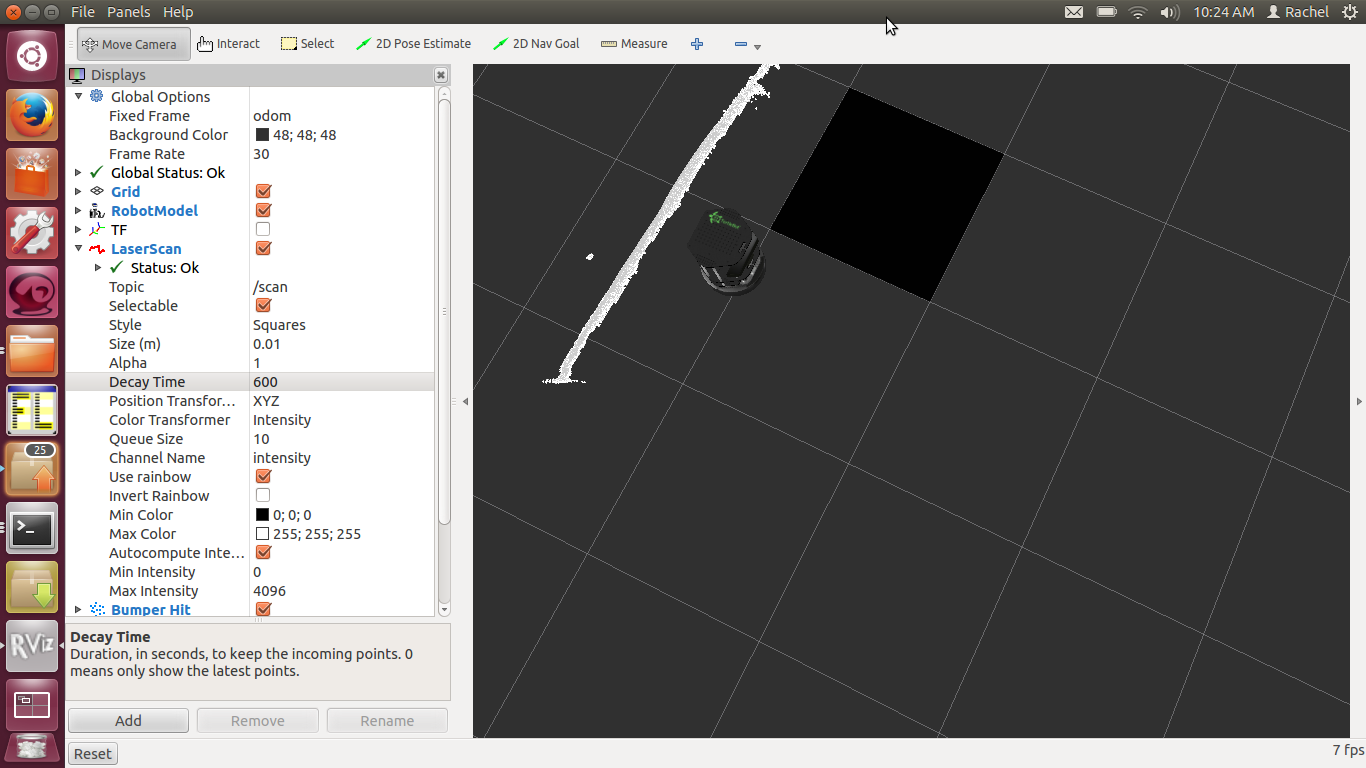Choose the 2D Nav Goal tool
1366x768 pixels.
[536, 44]
